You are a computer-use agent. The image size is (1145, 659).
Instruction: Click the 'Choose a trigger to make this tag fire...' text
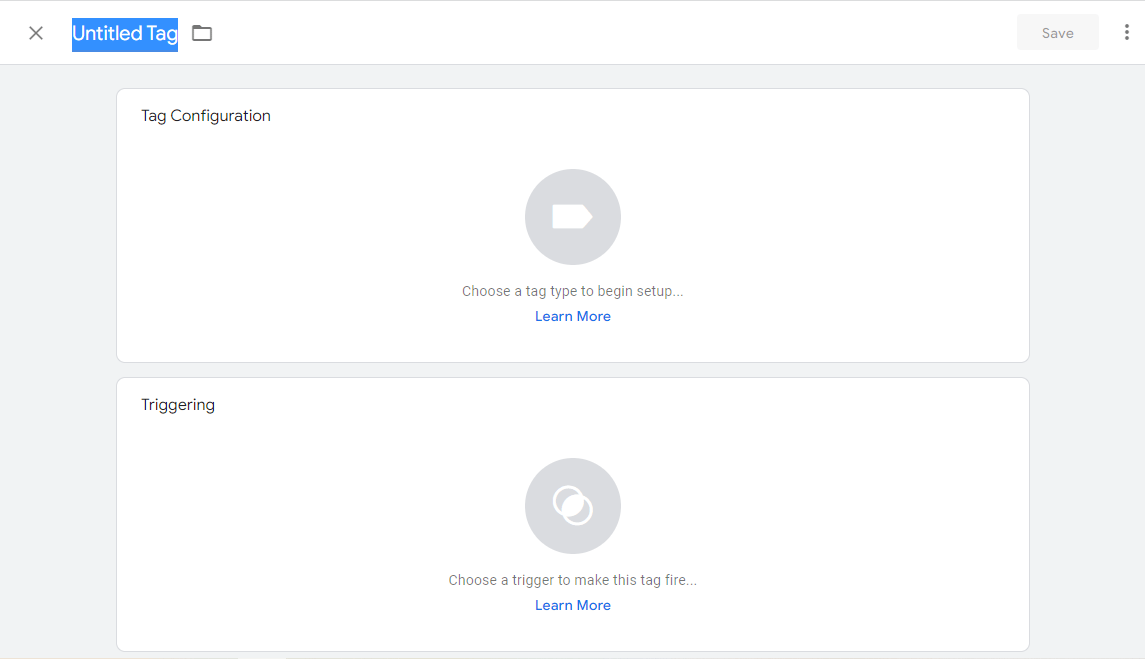572,580
